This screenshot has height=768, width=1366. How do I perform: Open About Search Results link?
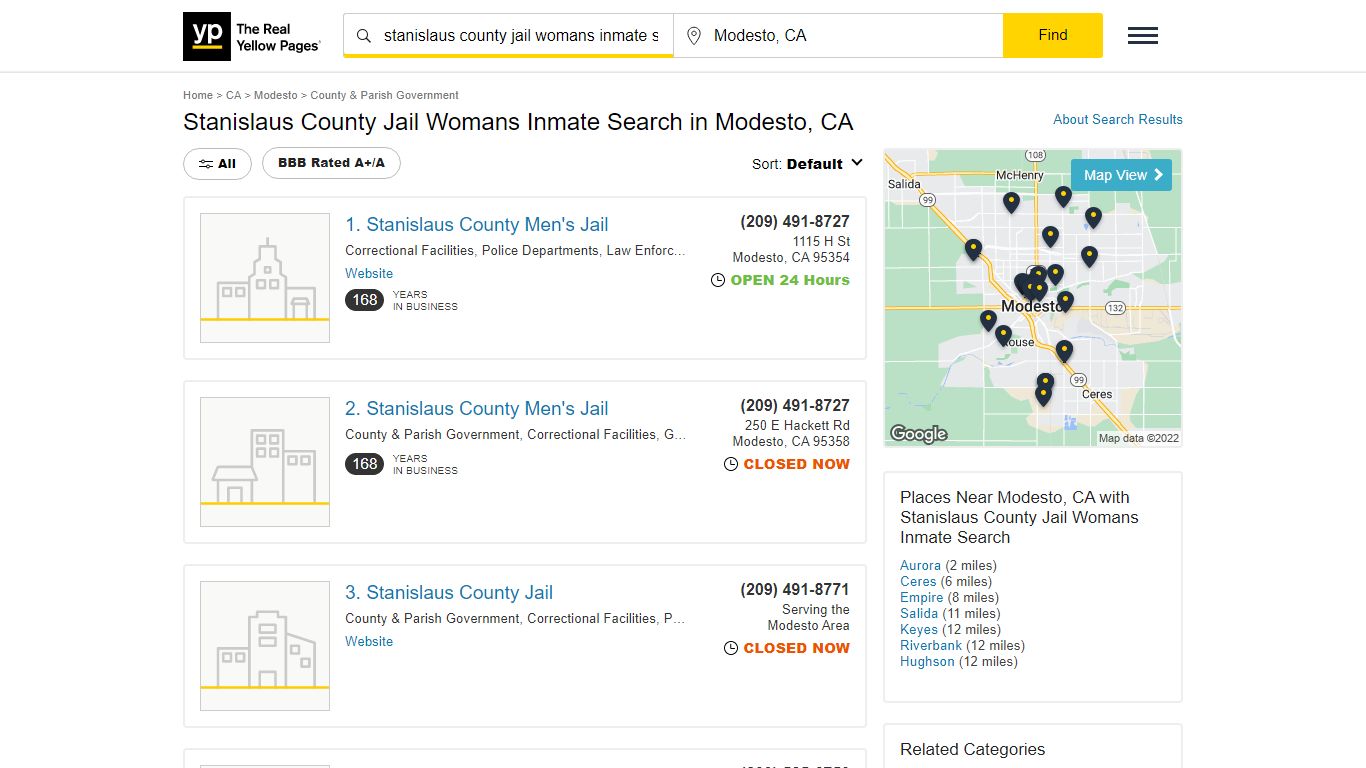[x=1118, y=119]
